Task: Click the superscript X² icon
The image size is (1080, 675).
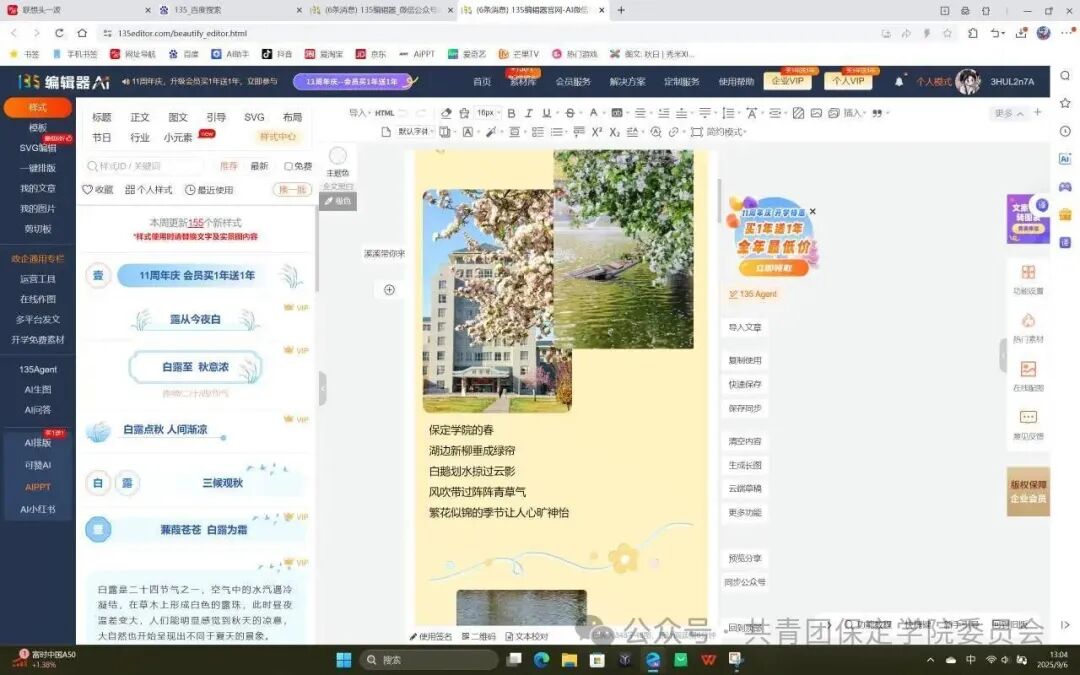Action: tap(597, 132)
